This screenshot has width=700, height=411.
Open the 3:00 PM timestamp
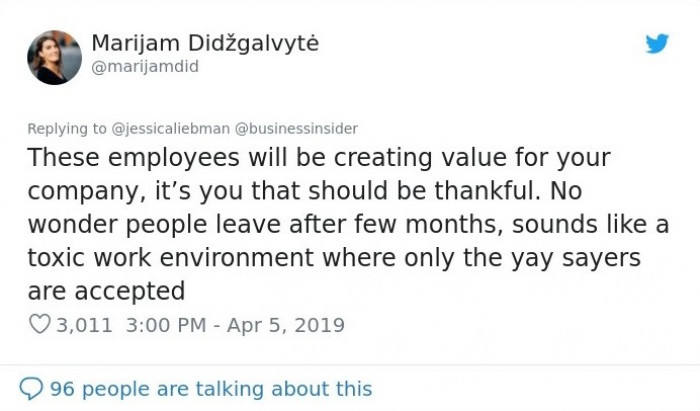point(166,325)
